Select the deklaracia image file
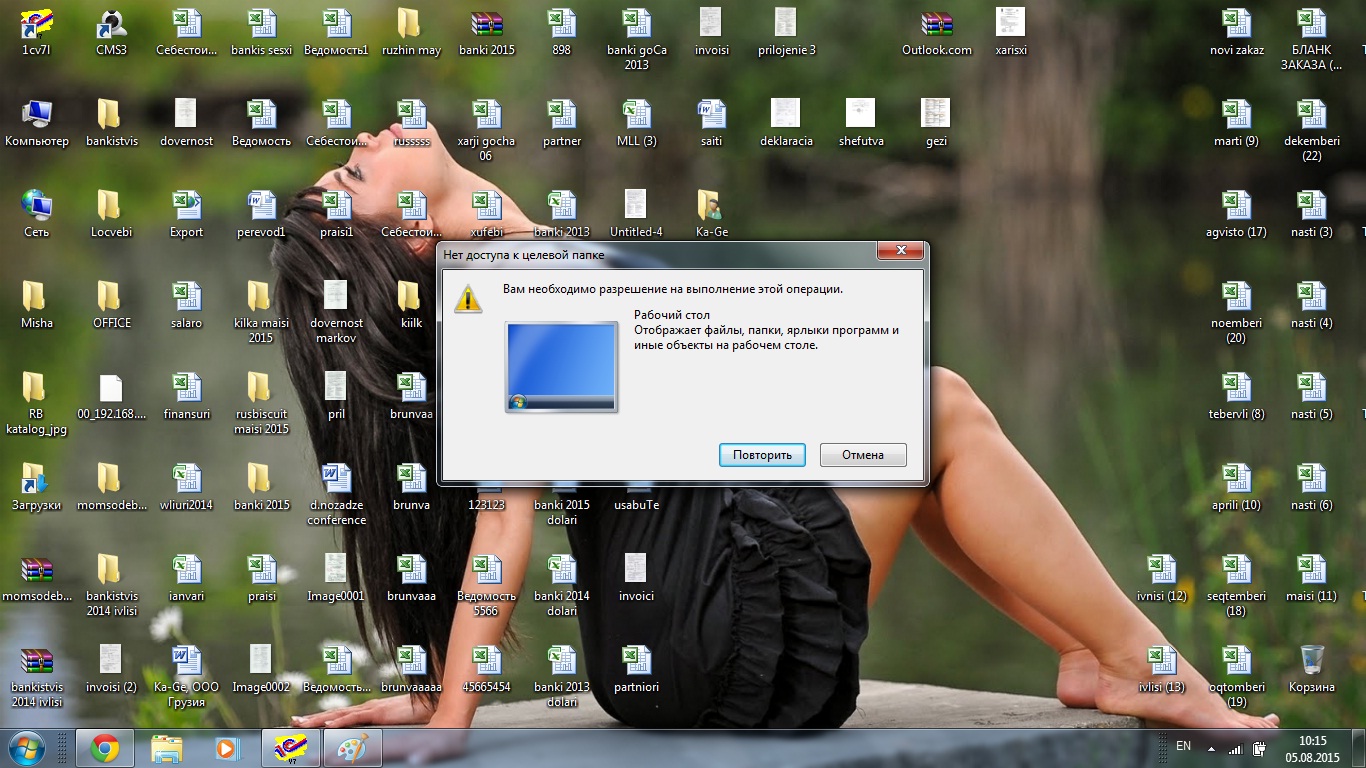Screen dimensions: 1366x768 [786, 123]
